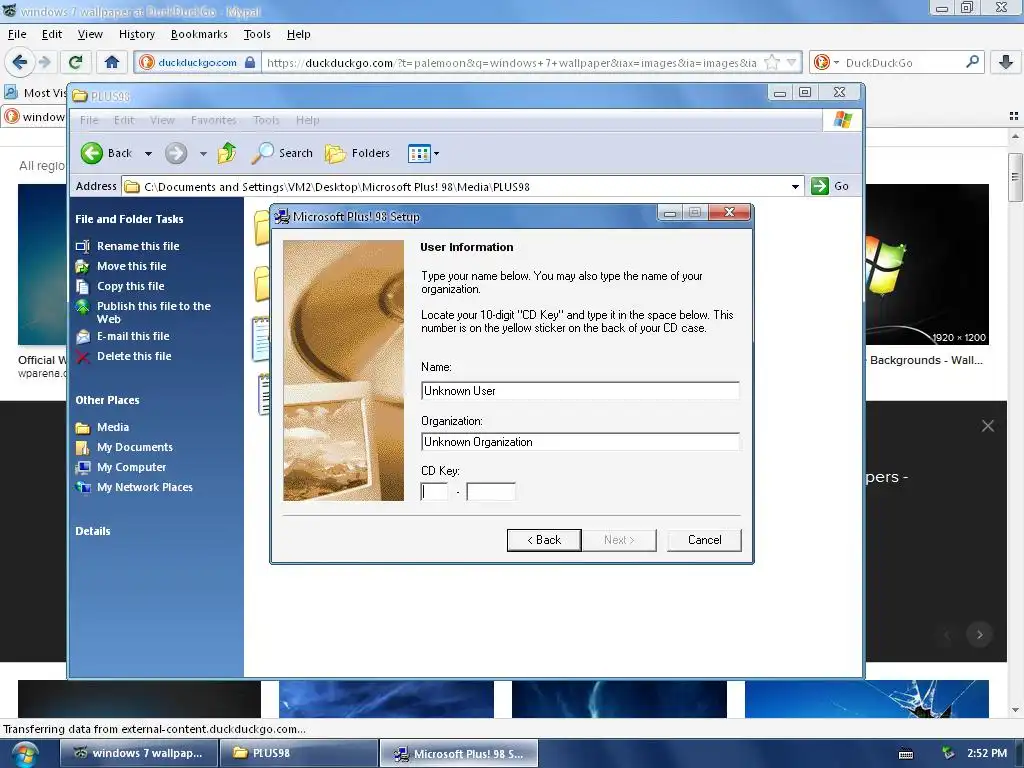Open the browser History menu
The width and height of the screenshot is (1024, 768).
coord(136,34)
